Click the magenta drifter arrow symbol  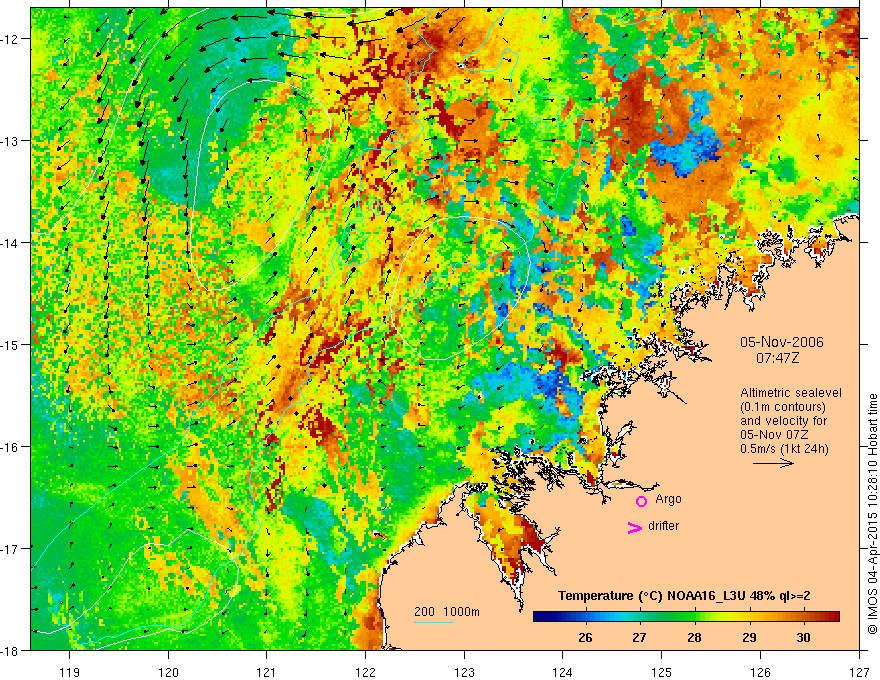coord(635,527)
